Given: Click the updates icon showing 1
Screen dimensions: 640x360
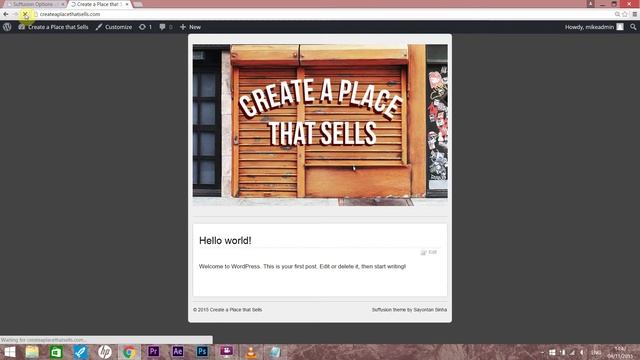Looking at the screenshot, I should (145, 27).
